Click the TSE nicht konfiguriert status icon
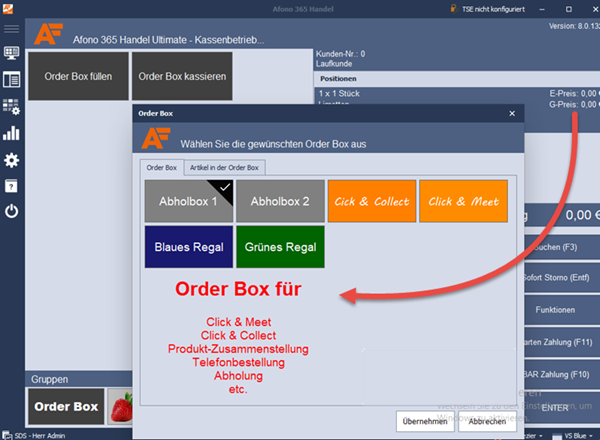600x440 pixels. tap(453, 8)
